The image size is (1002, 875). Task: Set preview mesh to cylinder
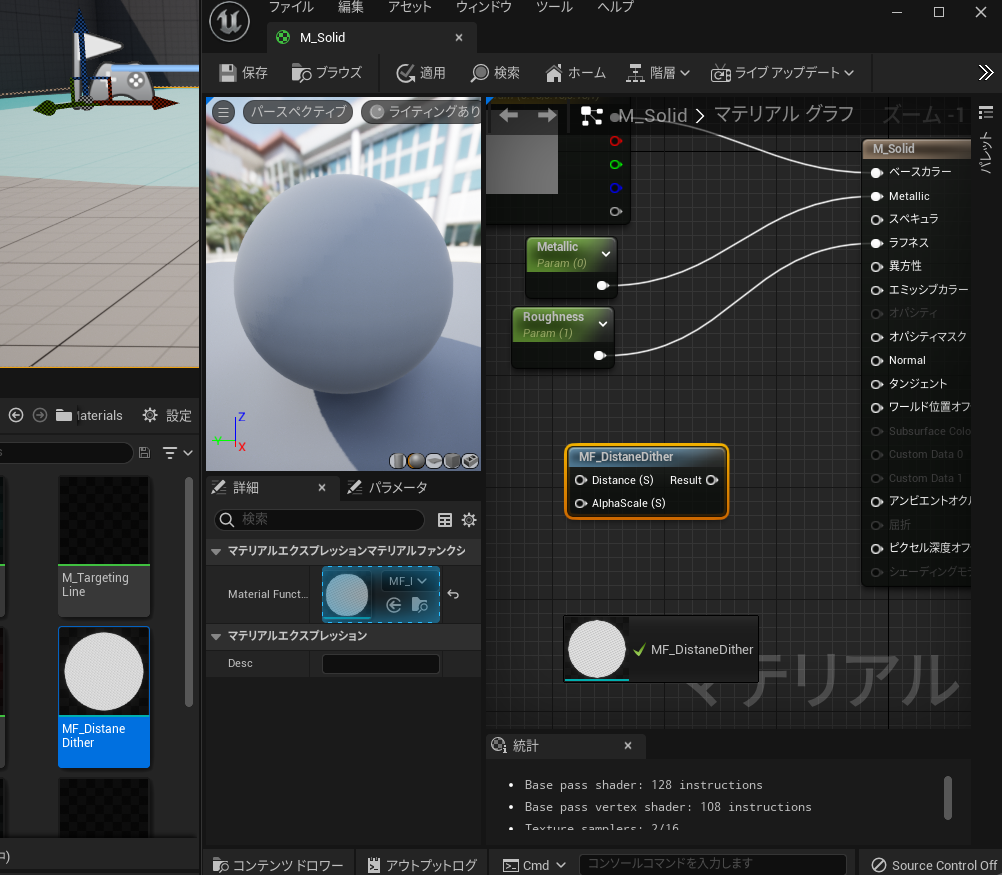tap(397, 460)
